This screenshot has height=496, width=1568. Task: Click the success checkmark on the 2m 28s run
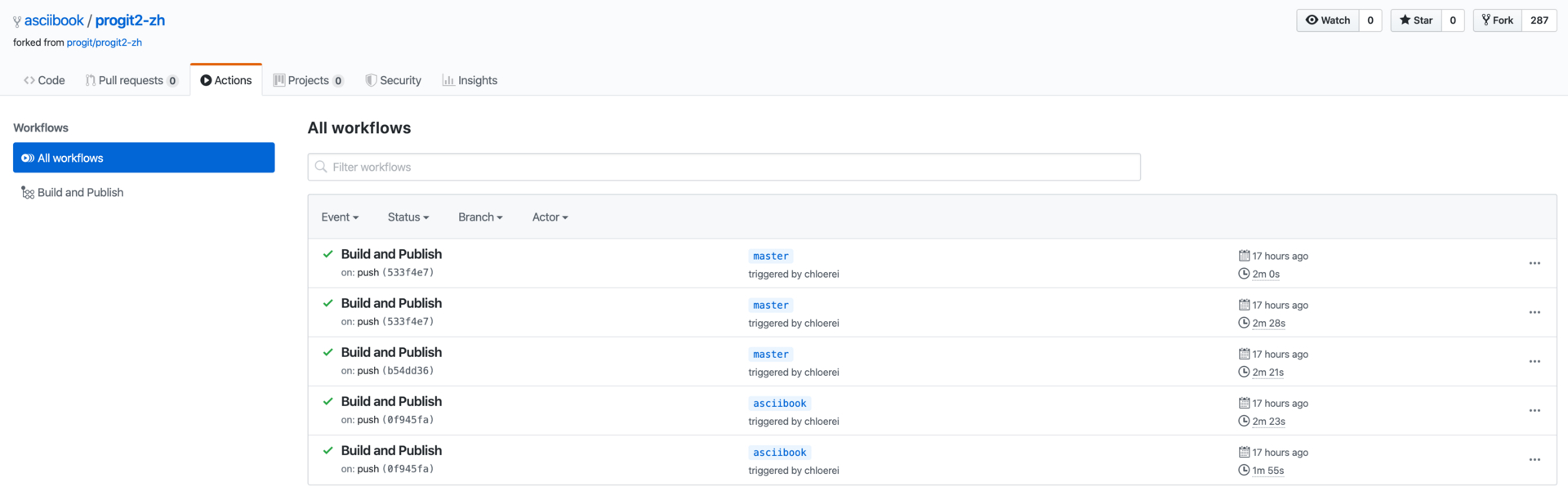(327, 303)
